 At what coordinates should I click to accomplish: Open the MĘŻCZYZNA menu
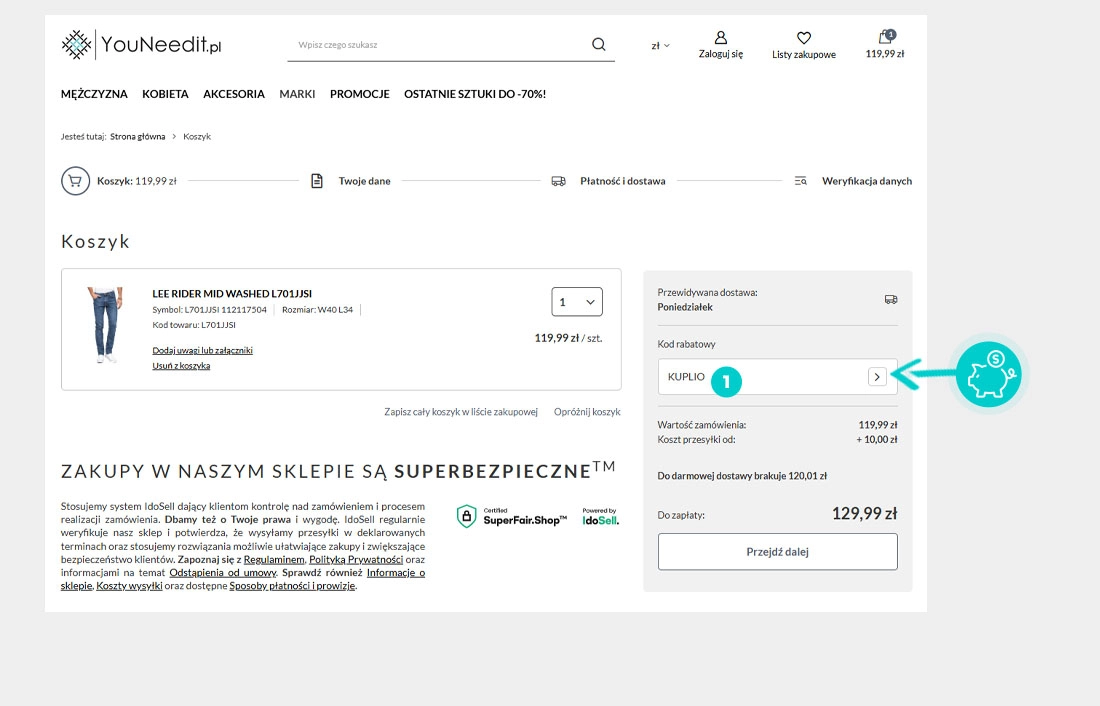tap(94, 94)
